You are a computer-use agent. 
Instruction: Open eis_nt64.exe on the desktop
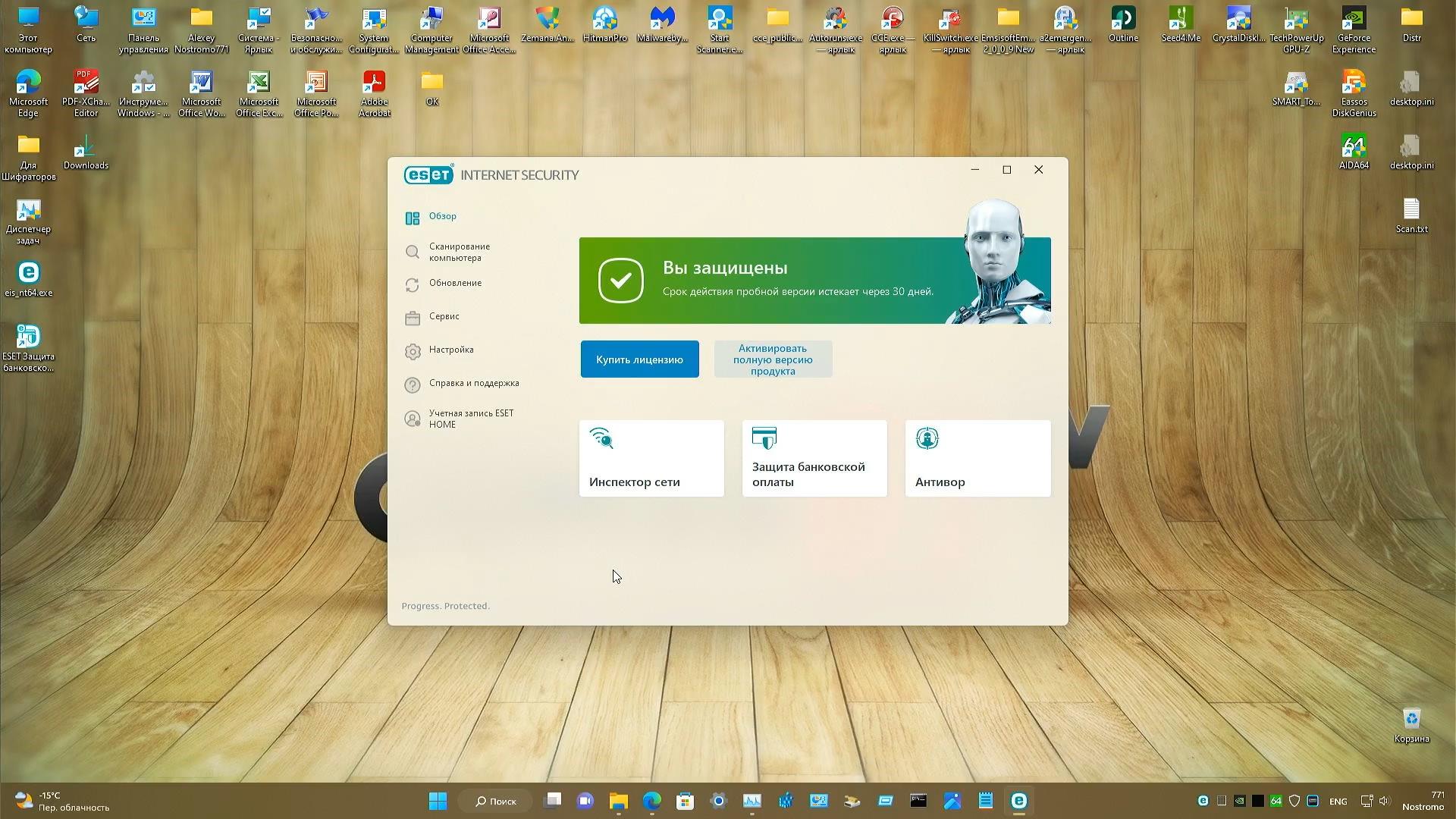[x=29, y=275]
